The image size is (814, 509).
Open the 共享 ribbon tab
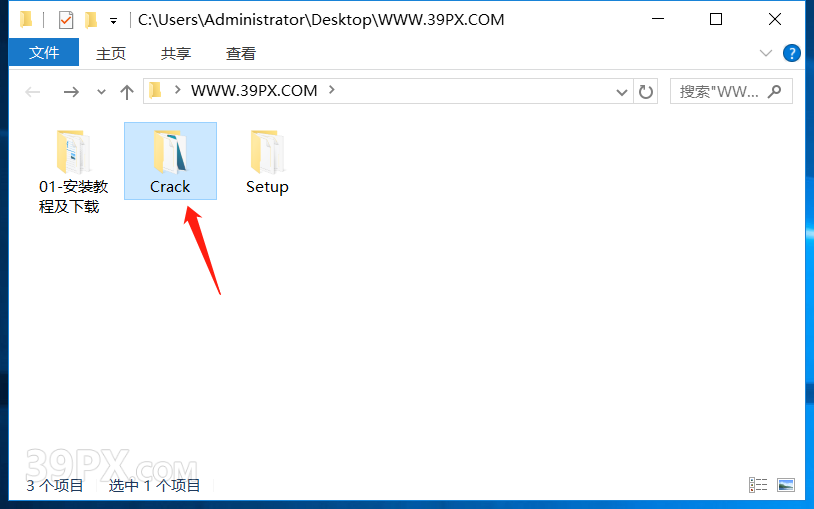point(176,53)
